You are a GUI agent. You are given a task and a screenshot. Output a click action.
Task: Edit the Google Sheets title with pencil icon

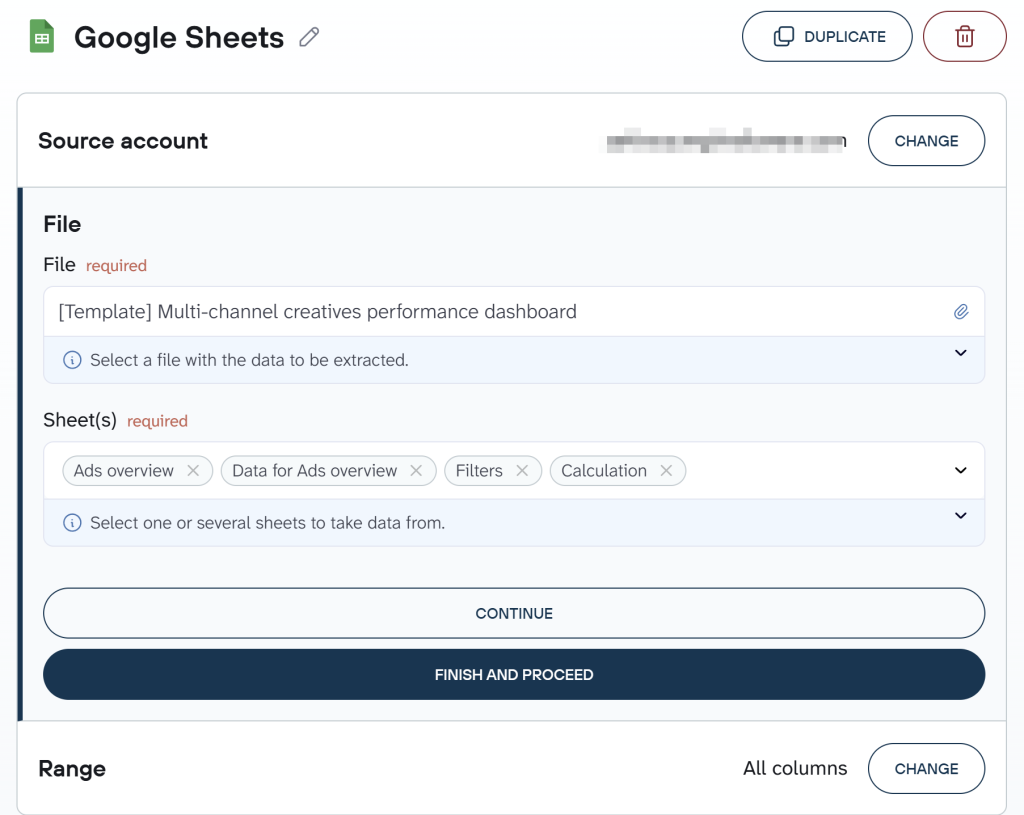coord(309,37)
